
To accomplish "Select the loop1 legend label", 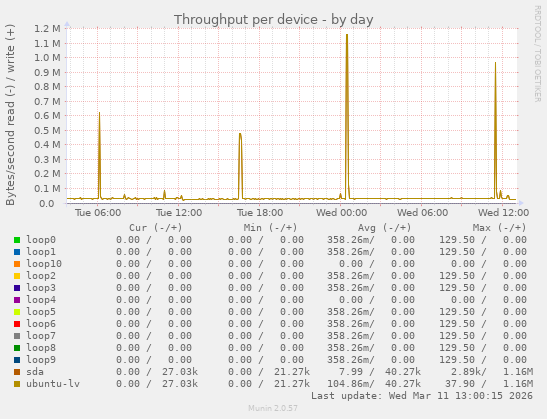I will click(x=41, y=252).
